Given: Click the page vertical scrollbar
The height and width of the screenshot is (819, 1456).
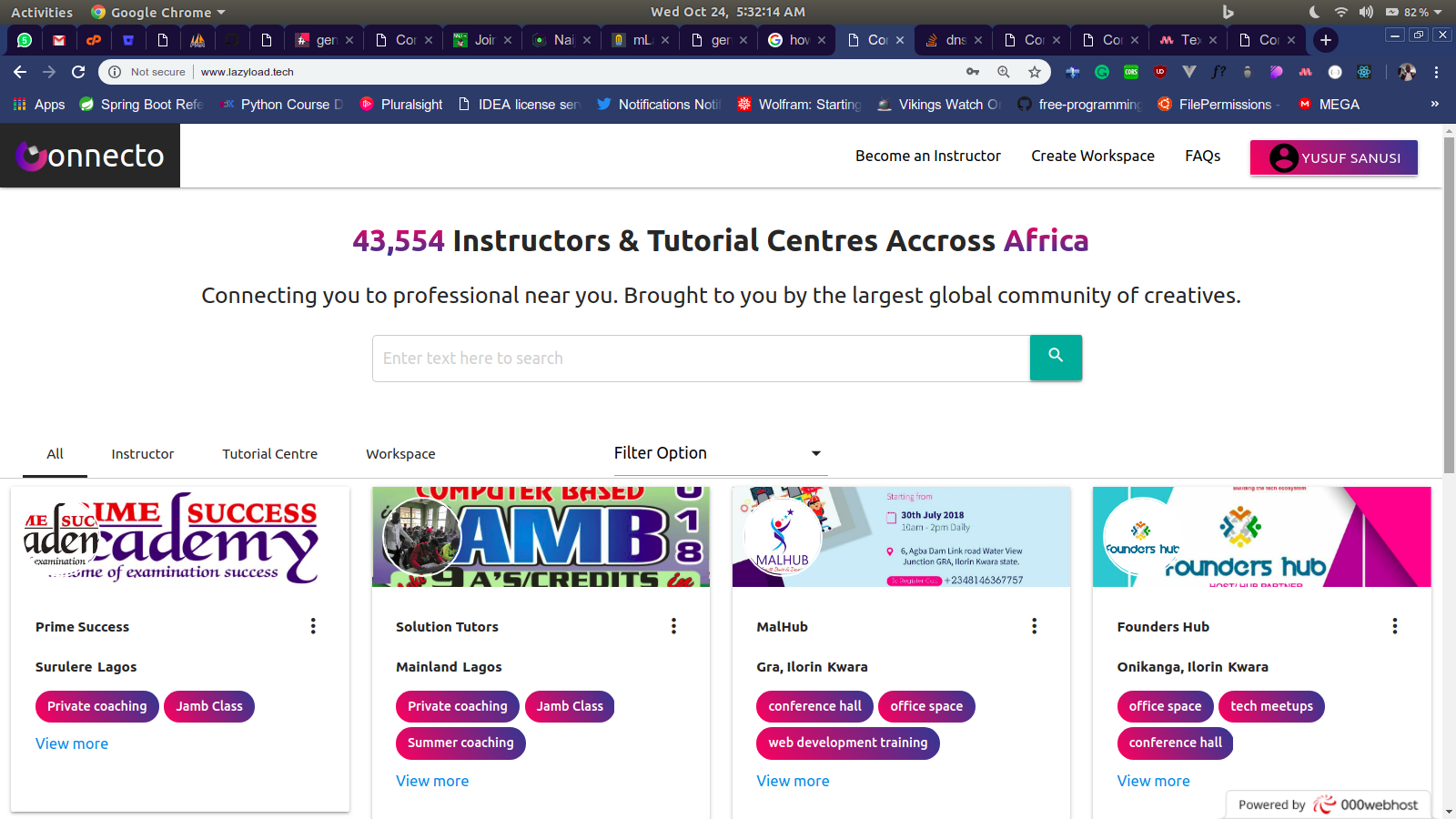Looking at the screenshot, I should (1449, 305).
